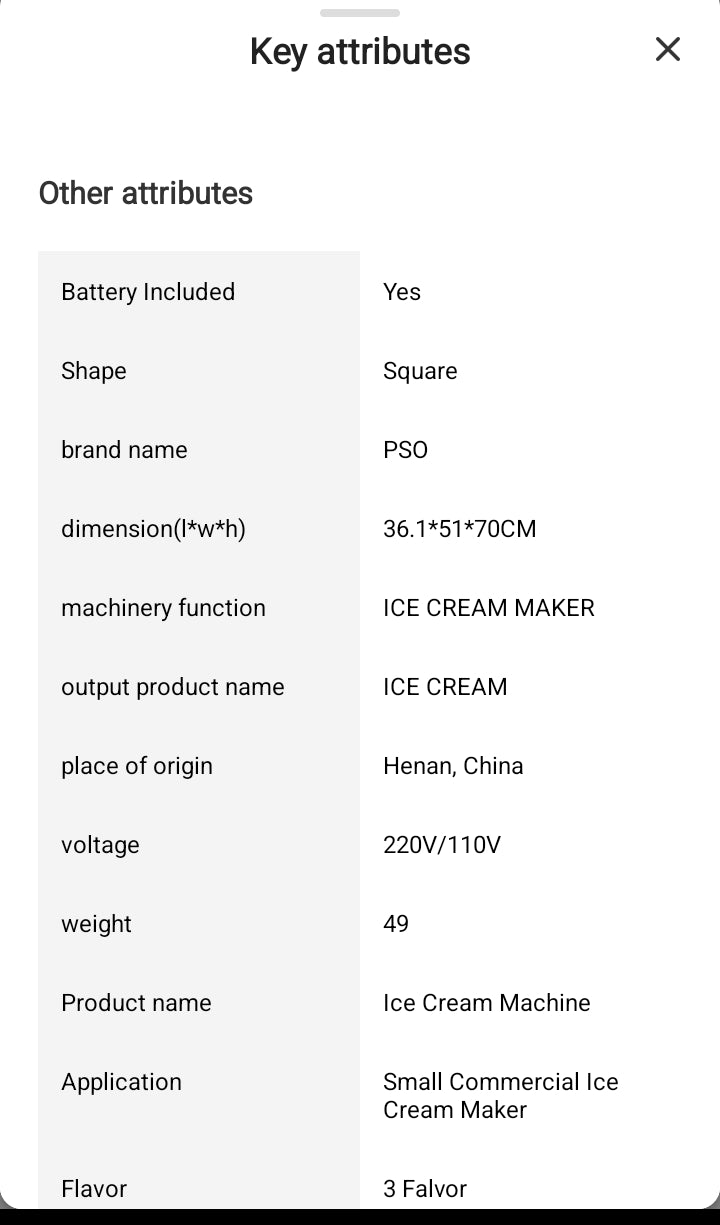Tap the ICE CREAM MAKER value

coord(488,608)
